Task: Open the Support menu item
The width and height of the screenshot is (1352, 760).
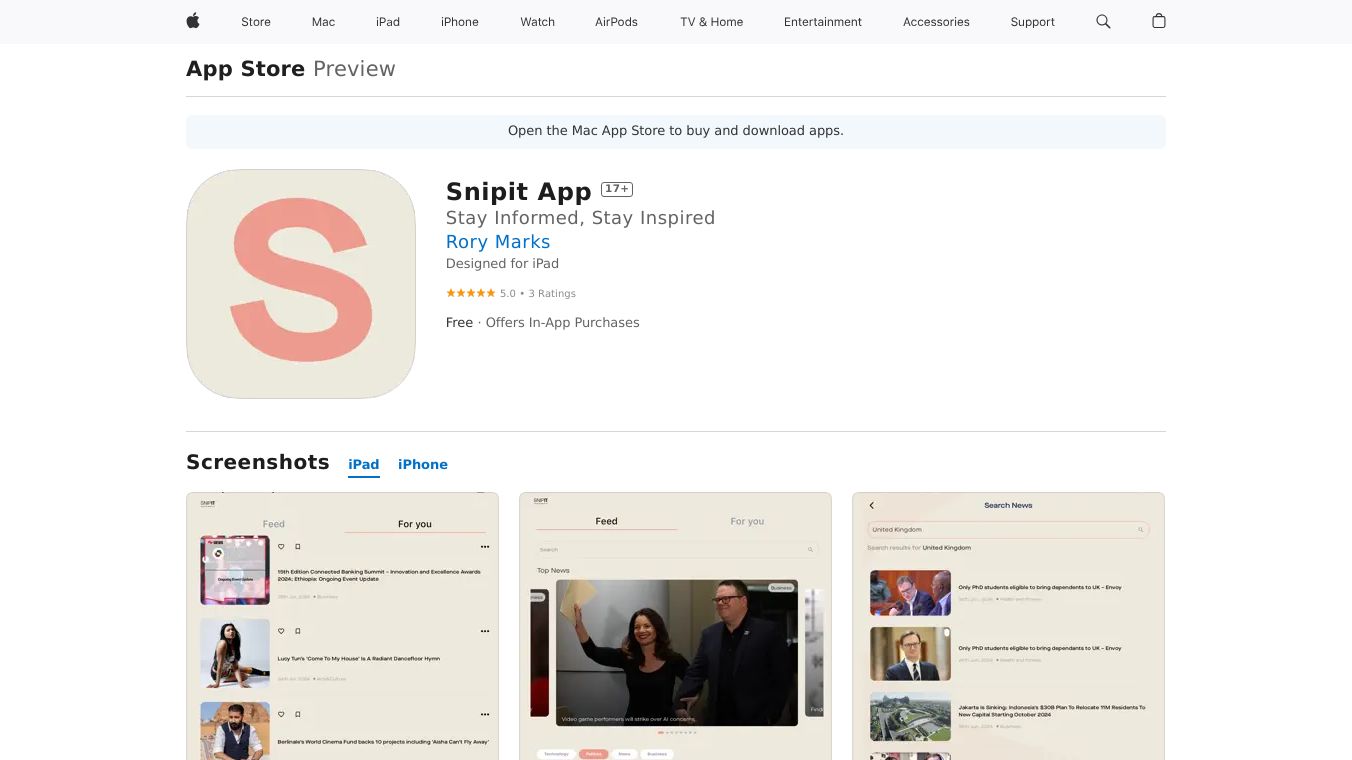Action: point(1033,22)
